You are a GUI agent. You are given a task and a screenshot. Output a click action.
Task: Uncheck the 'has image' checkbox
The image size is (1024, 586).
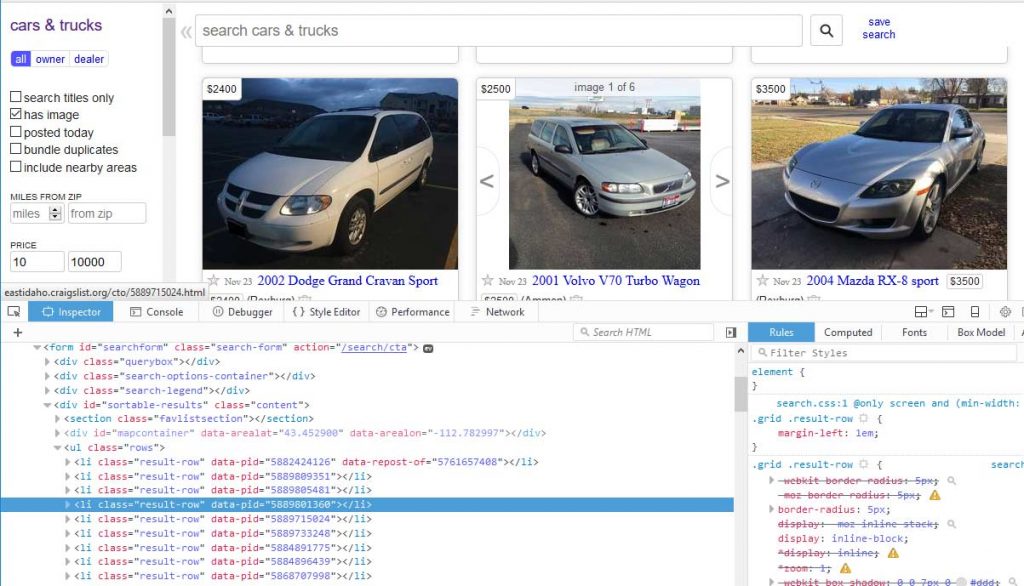(x=16, y=115)
